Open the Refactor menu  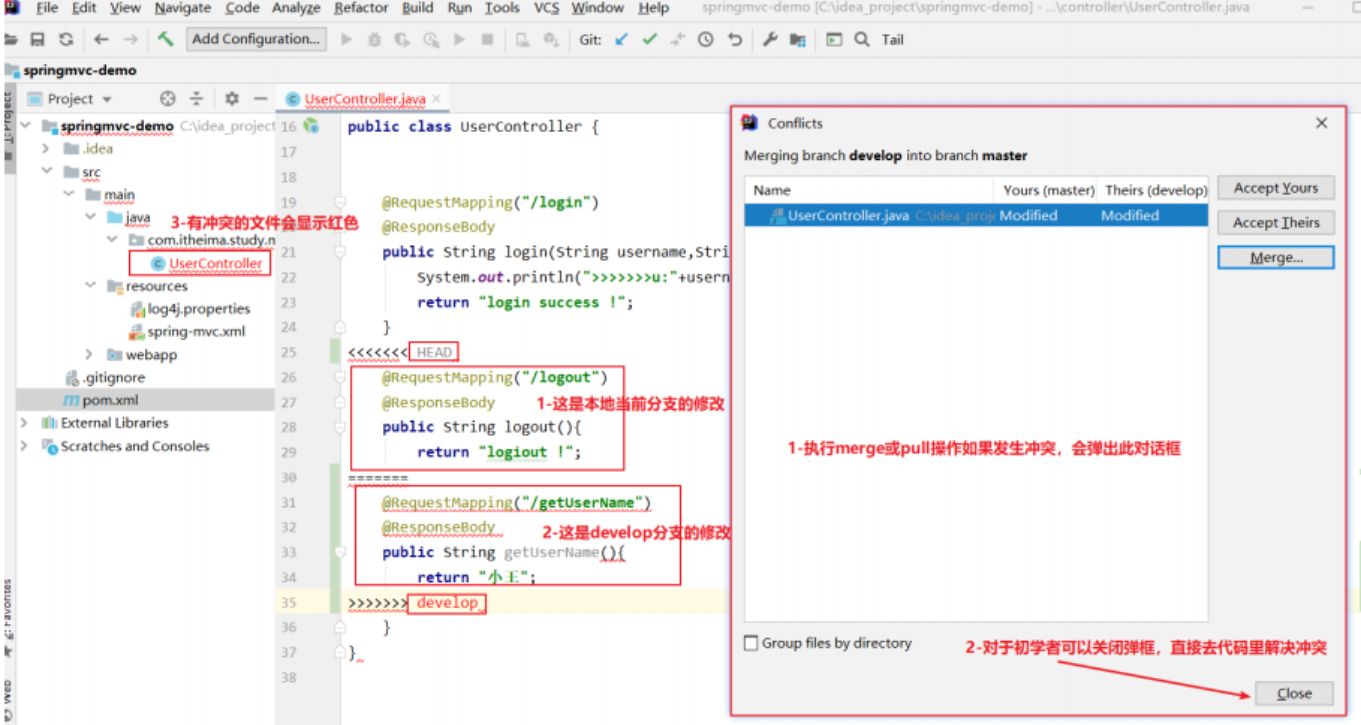pos(361,8)
